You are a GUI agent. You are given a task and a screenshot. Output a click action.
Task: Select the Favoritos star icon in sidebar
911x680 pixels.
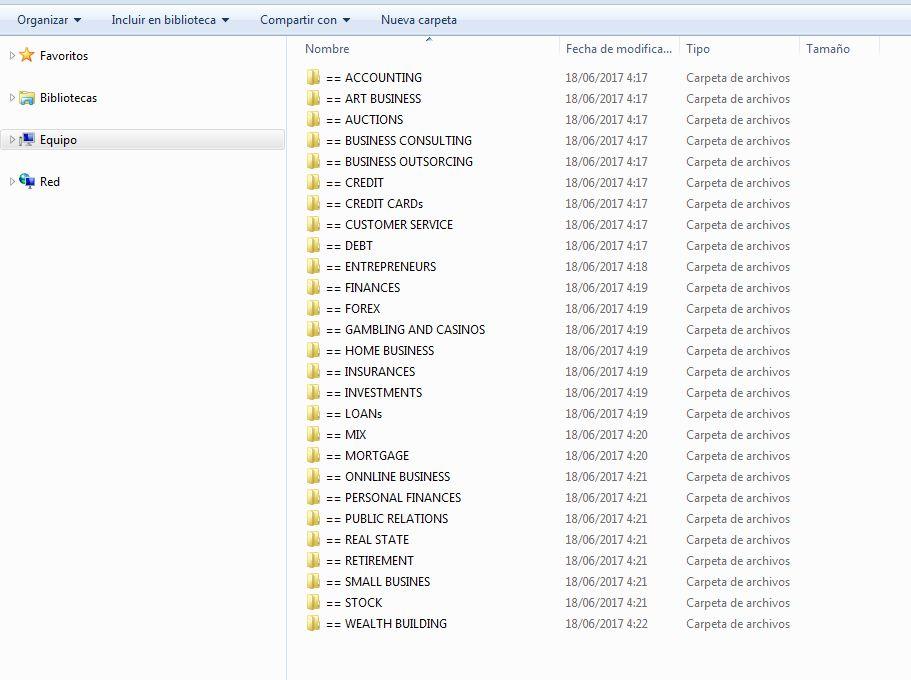(x=27, y=56)
